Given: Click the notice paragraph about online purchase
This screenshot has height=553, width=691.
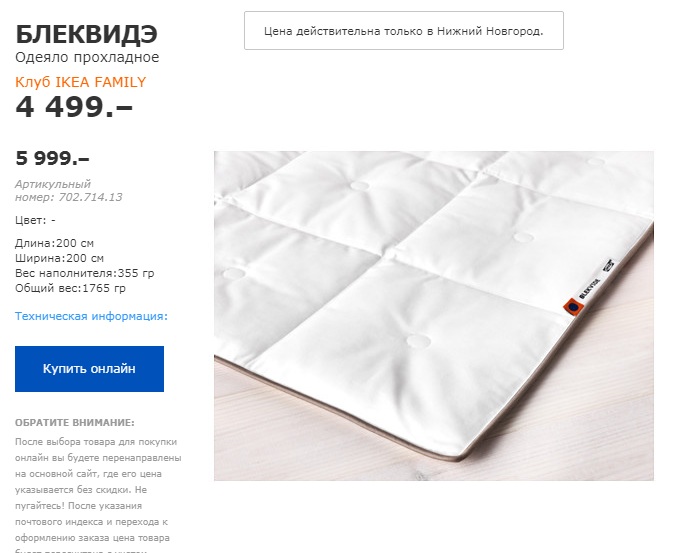Looking at the screenshot, I should click(98, 494).
